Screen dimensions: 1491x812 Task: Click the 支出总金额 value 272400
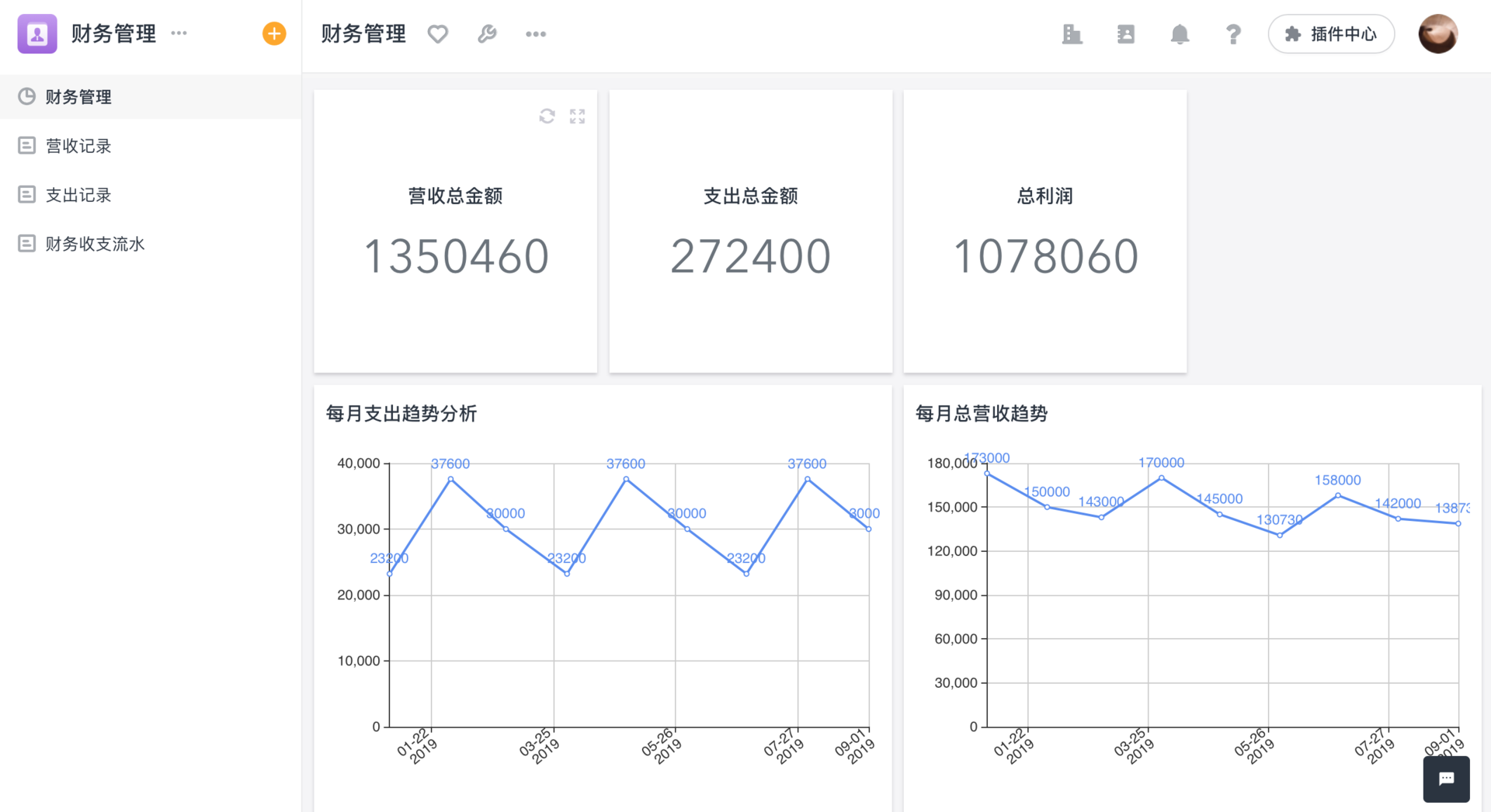[x=751, y=256]
